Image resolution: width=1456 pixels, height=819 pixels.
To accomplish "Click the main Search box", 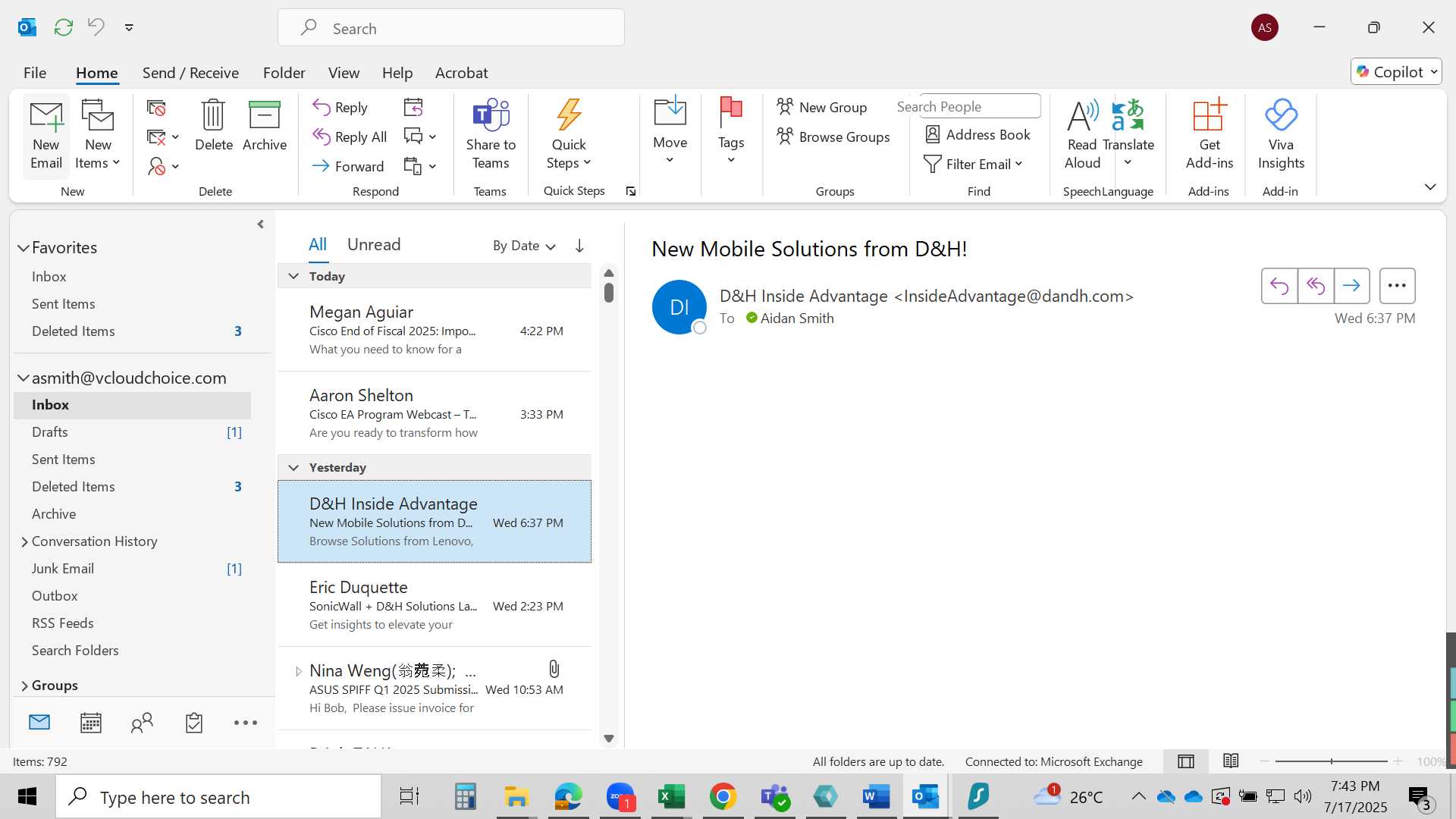I will (451, 28).
